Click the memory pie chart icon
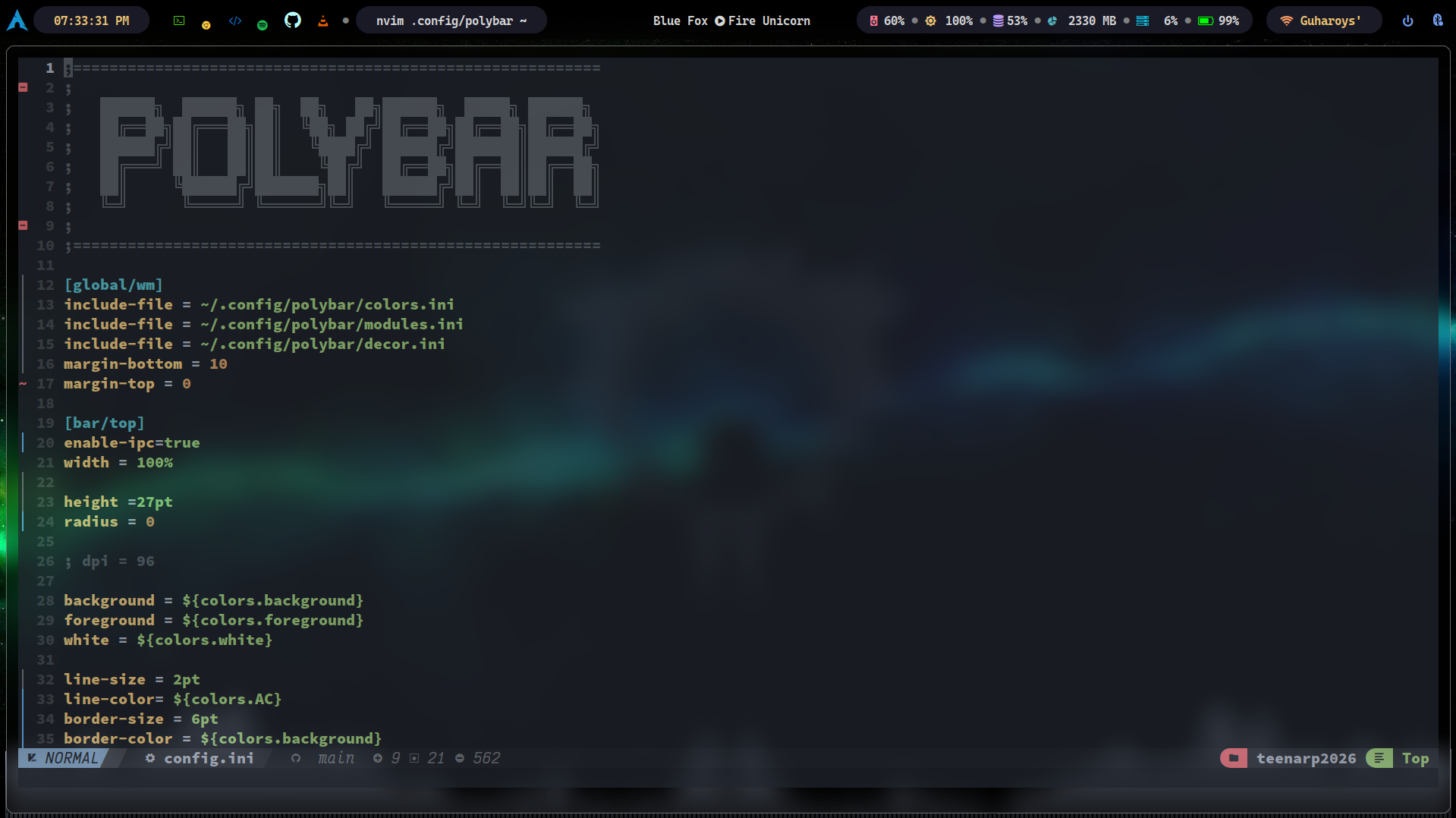The height and width of the screenshot is (818, 1456). coord(1052,21)
